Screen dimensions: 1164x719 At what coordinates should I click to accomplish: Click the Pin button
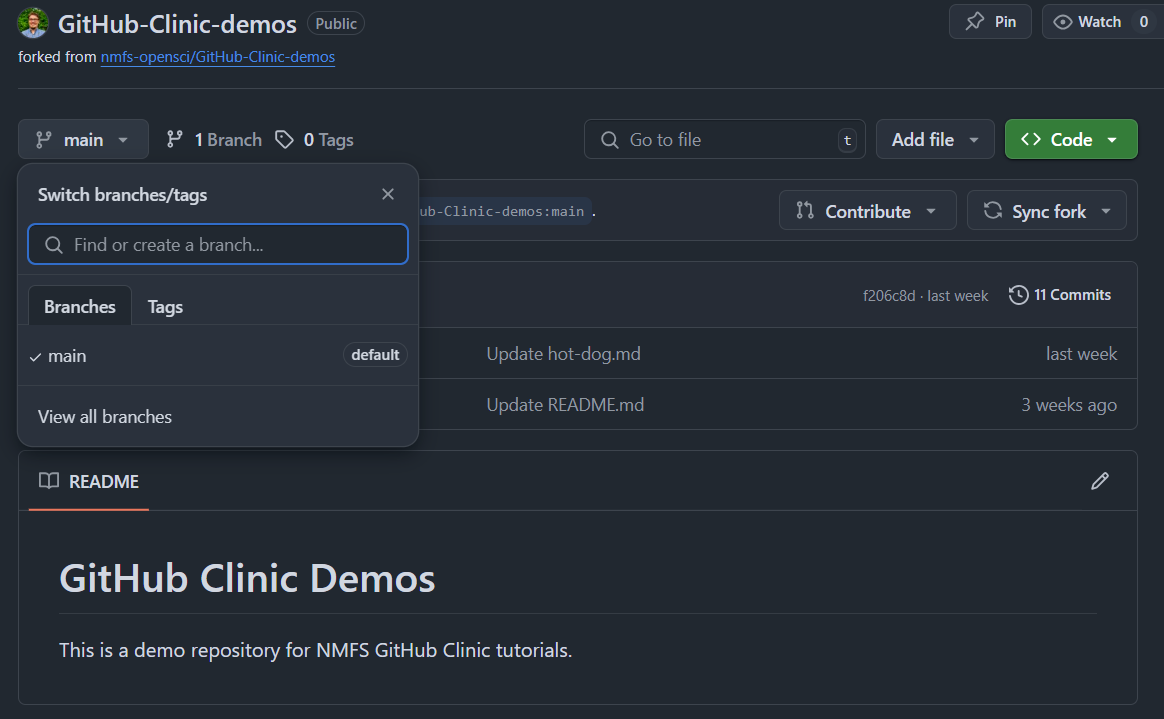pos(990,22)
